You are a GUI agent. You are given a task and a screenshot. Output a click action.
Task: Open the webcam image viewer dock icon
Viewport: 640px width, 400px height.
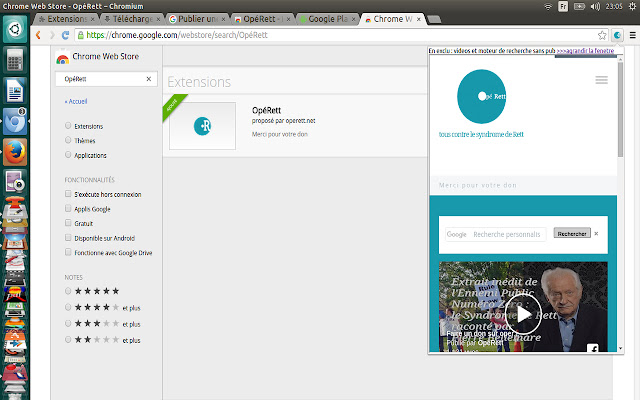15,182
